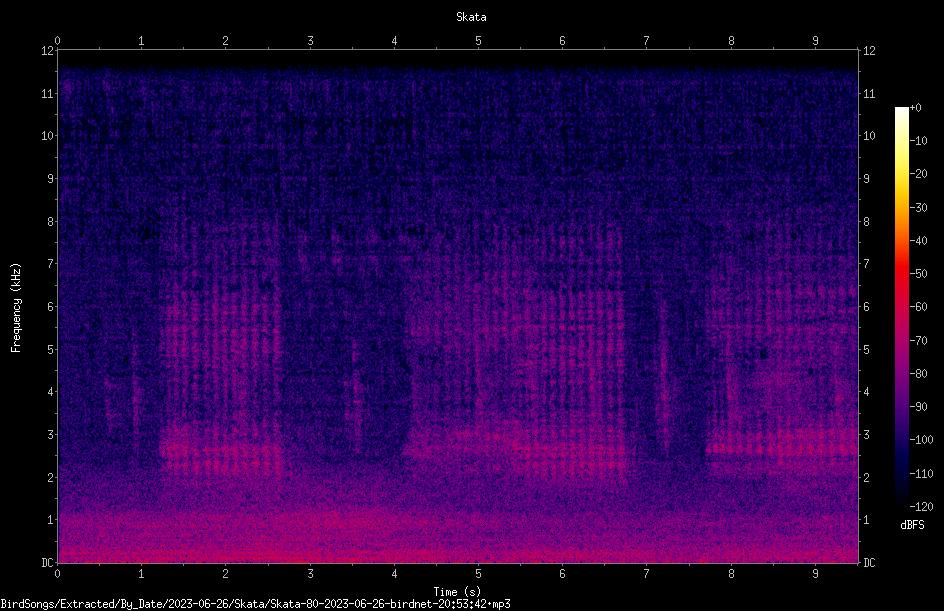
Task: Click the "-70" value on the color scale
Action: tap(918, 341)
